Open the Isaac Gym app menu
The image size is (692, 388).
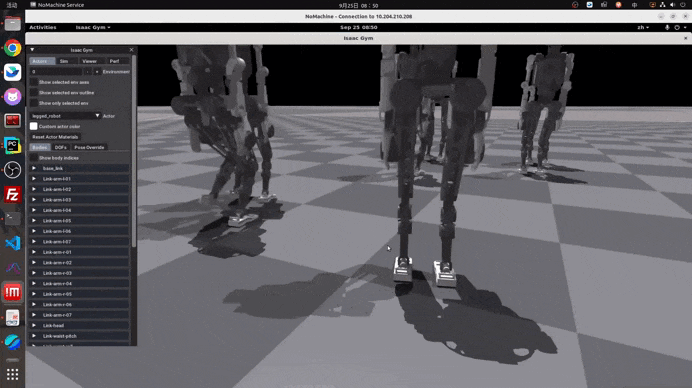(93, 27)
